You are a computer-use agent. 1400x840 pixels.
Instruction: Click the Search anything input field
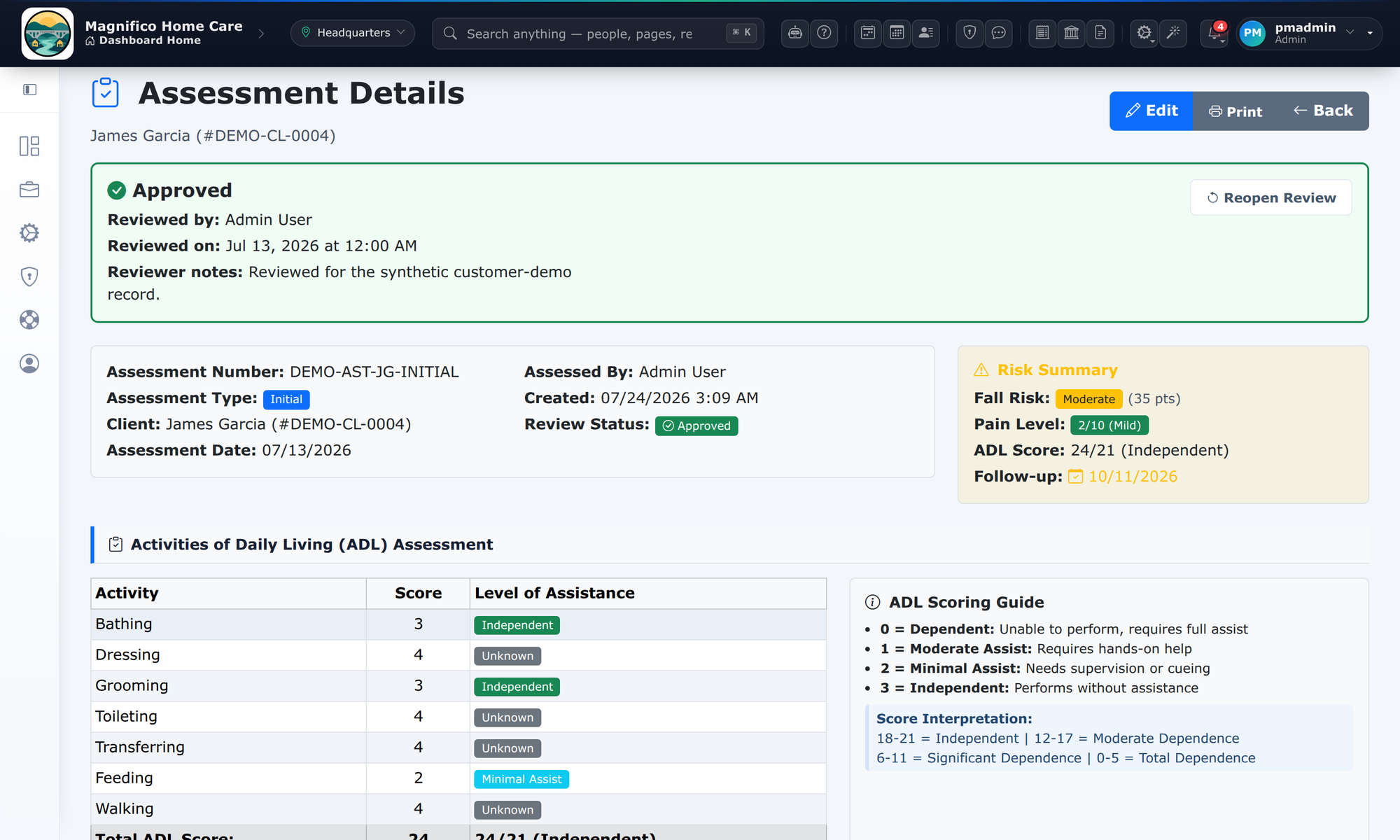coord(598,34)
